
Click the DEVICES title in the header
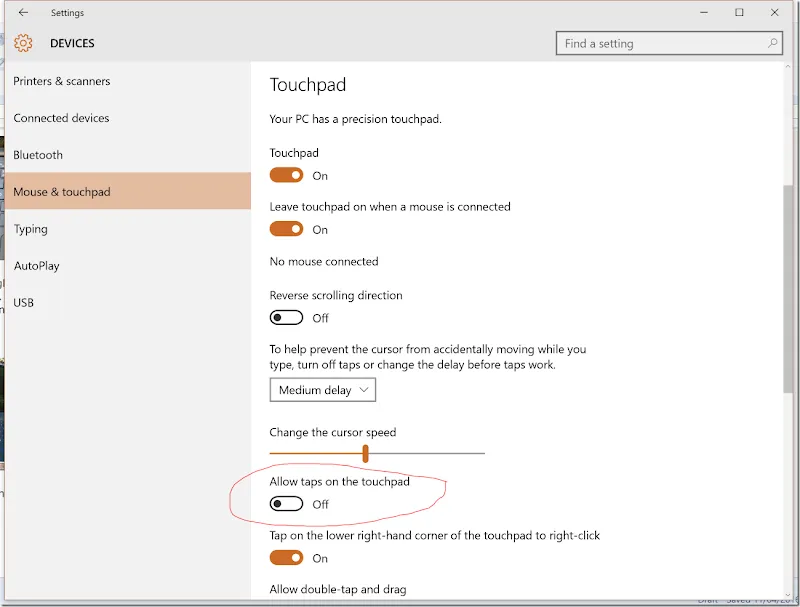[x=72, y=43]
